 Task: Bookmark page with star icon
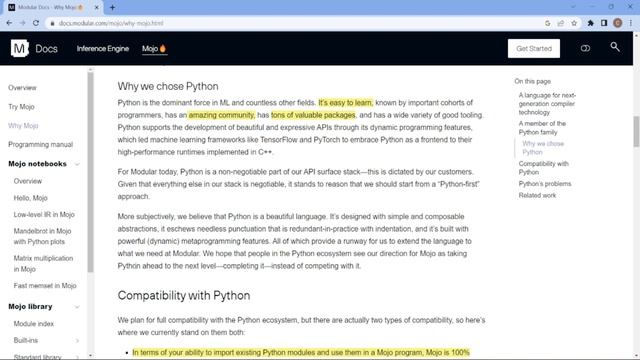(x=574, y=23)
